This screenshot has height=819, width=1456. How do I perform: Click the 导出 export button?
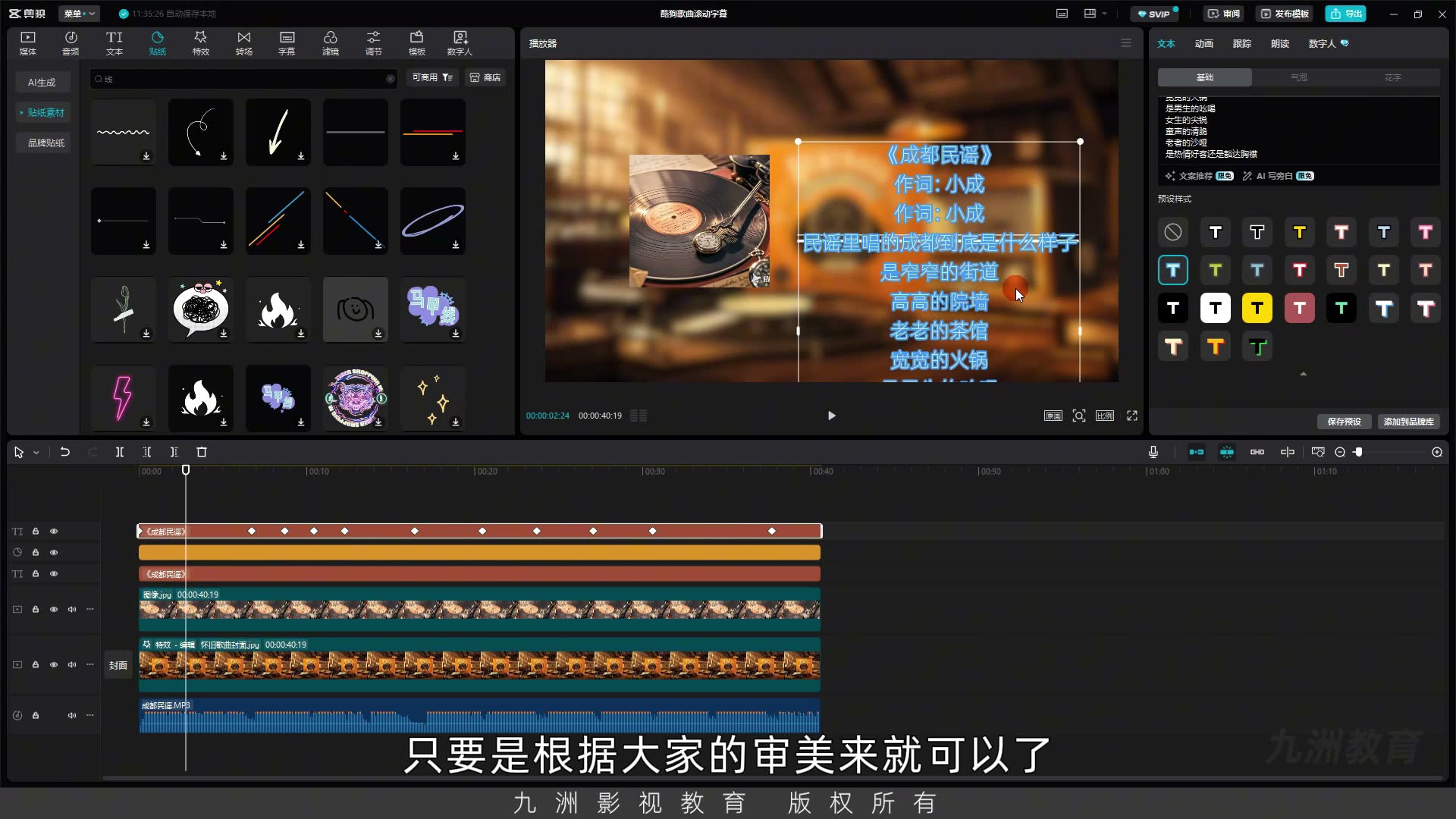[1346, 14]
